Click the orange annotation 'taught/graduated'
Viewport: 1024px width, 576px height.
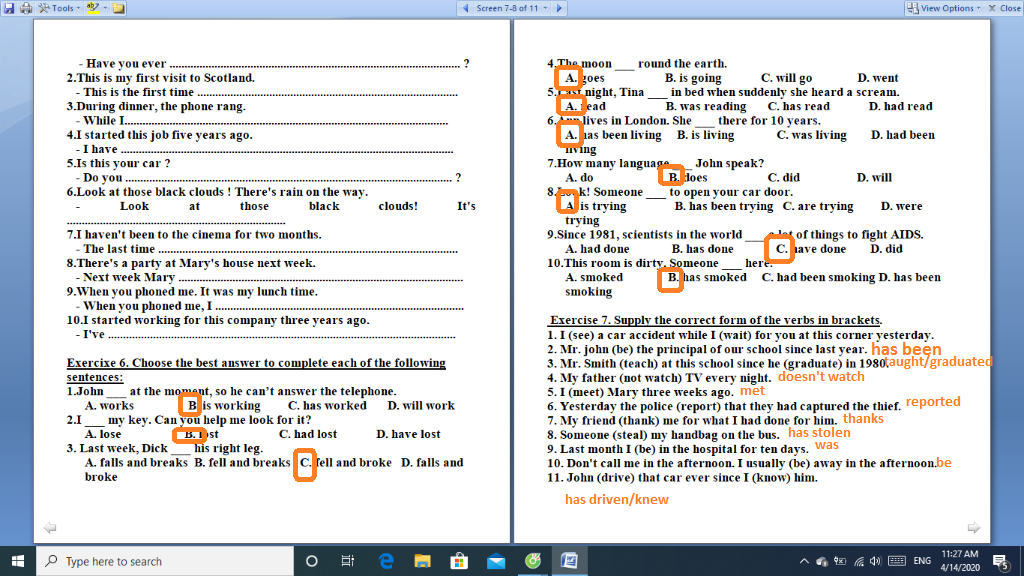(x=938, y=361)
